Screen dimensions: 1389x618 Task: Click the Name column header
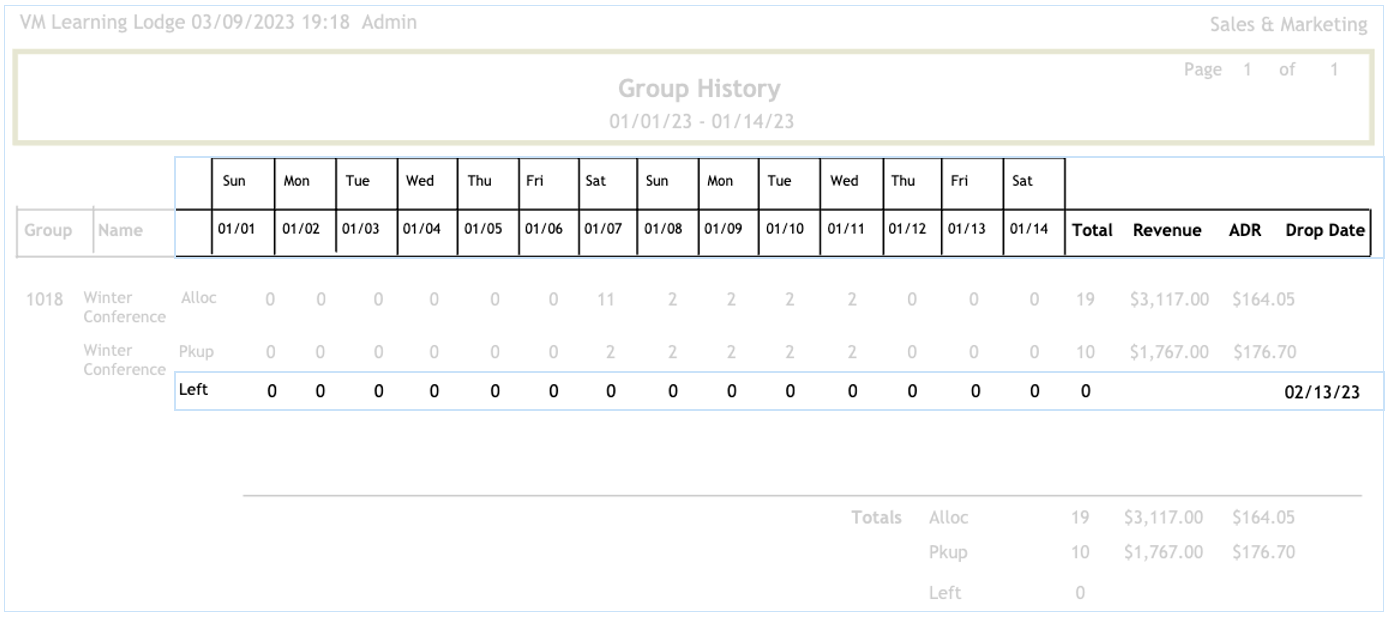(120, 230)
